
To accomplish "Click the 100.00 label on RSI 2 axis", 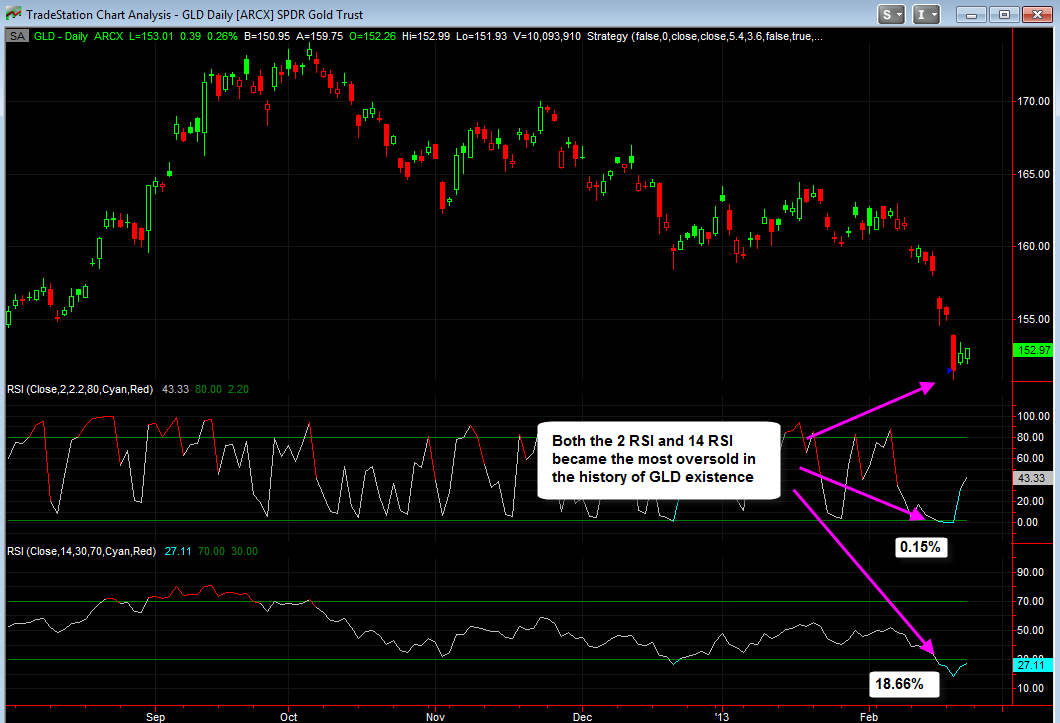I will [1034, 417].
